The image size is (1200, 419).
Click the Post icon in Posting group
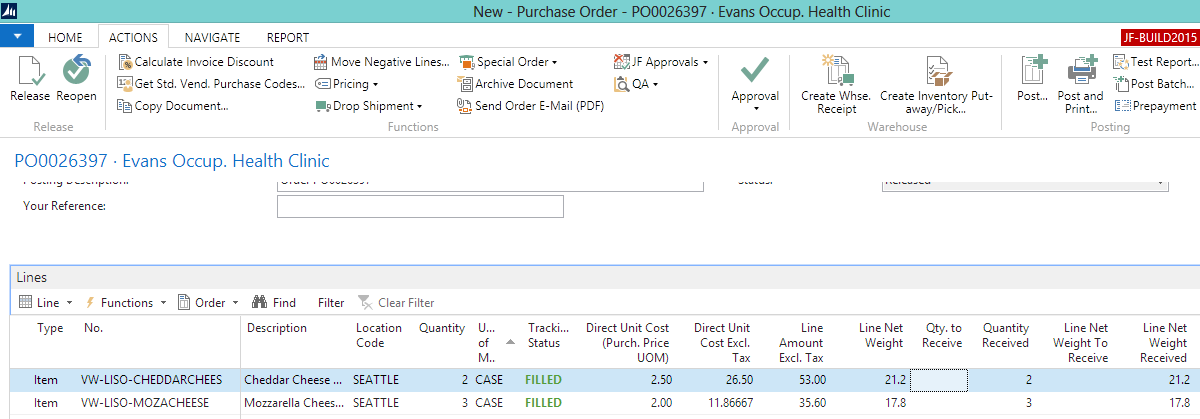point(1032,72)
